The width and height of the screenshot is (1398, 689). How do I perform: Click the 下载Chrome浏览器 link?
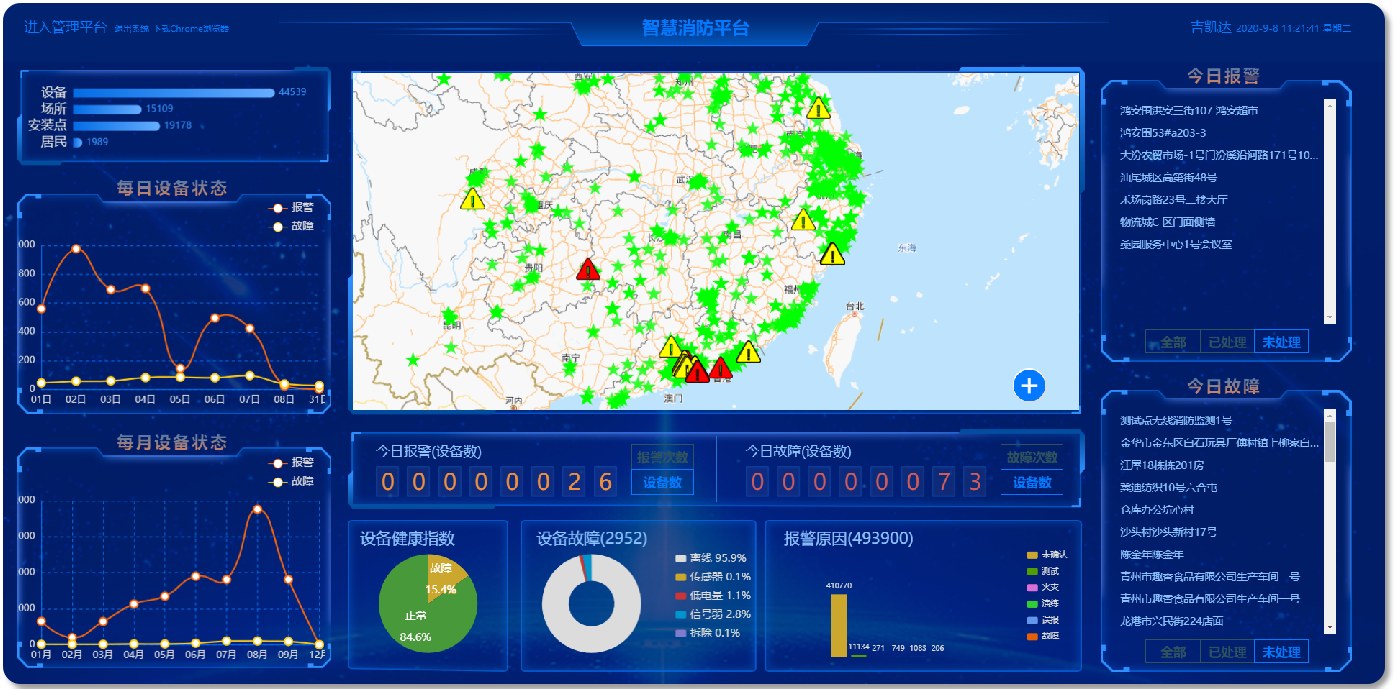(x=191, y=29)
